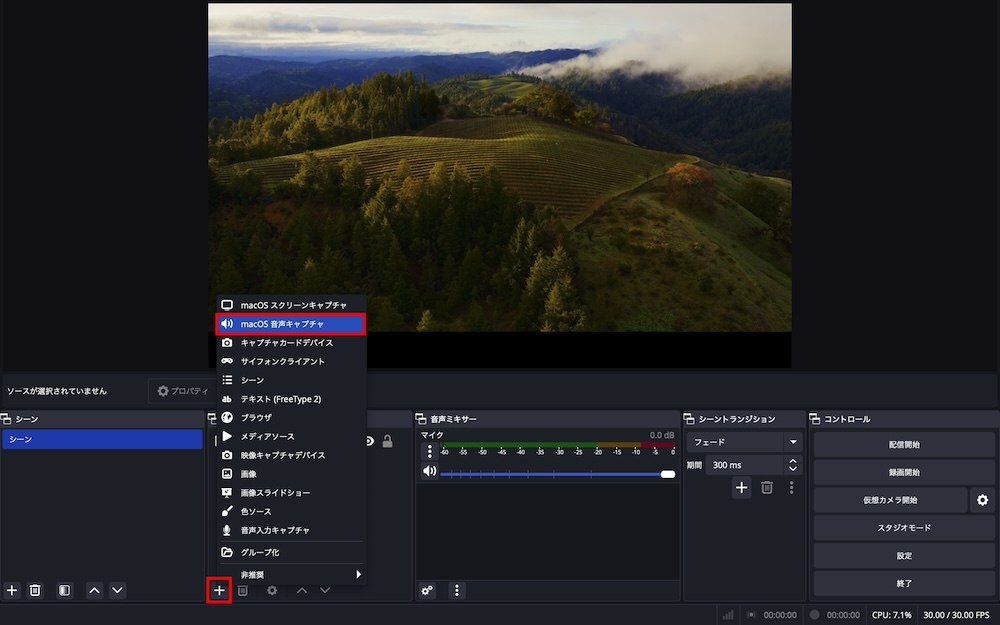Viewport: 1000px width, 625px height.
Task: Toggle source visibility eye icon
Action: click(370, 441)
